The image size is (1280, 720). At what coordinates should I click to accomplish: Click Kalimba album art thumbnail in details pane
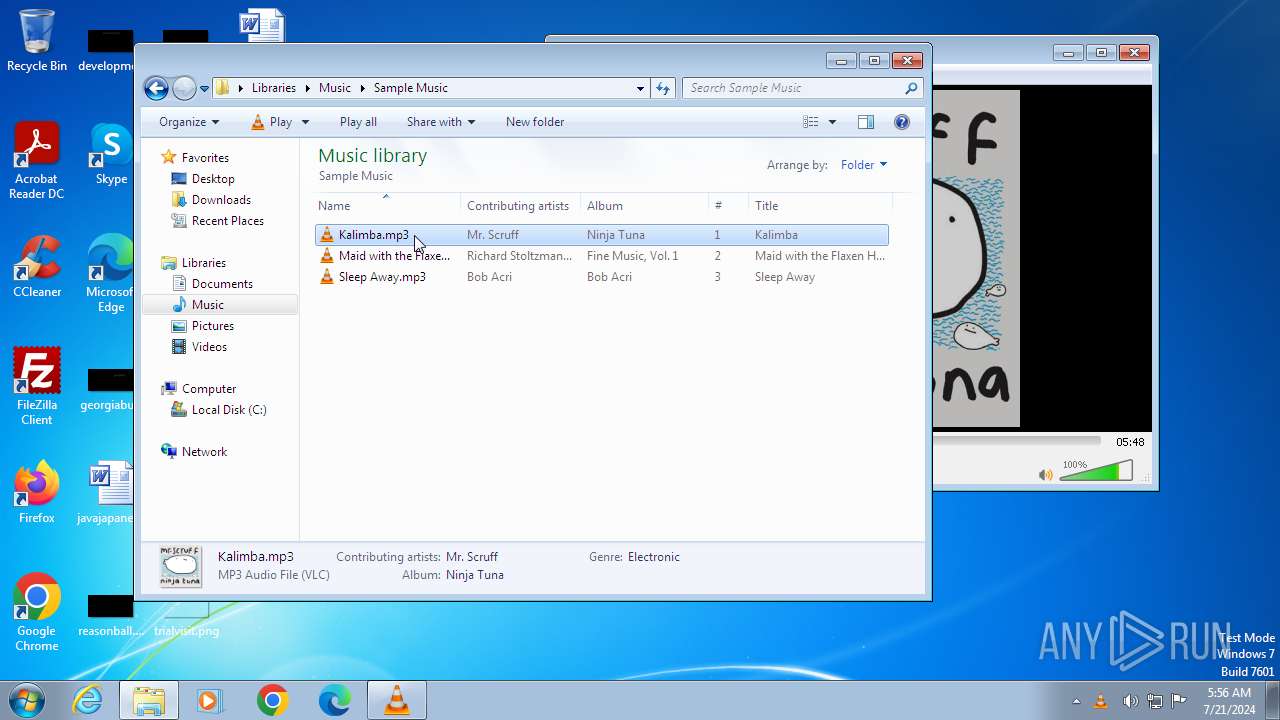pos(181,566)
